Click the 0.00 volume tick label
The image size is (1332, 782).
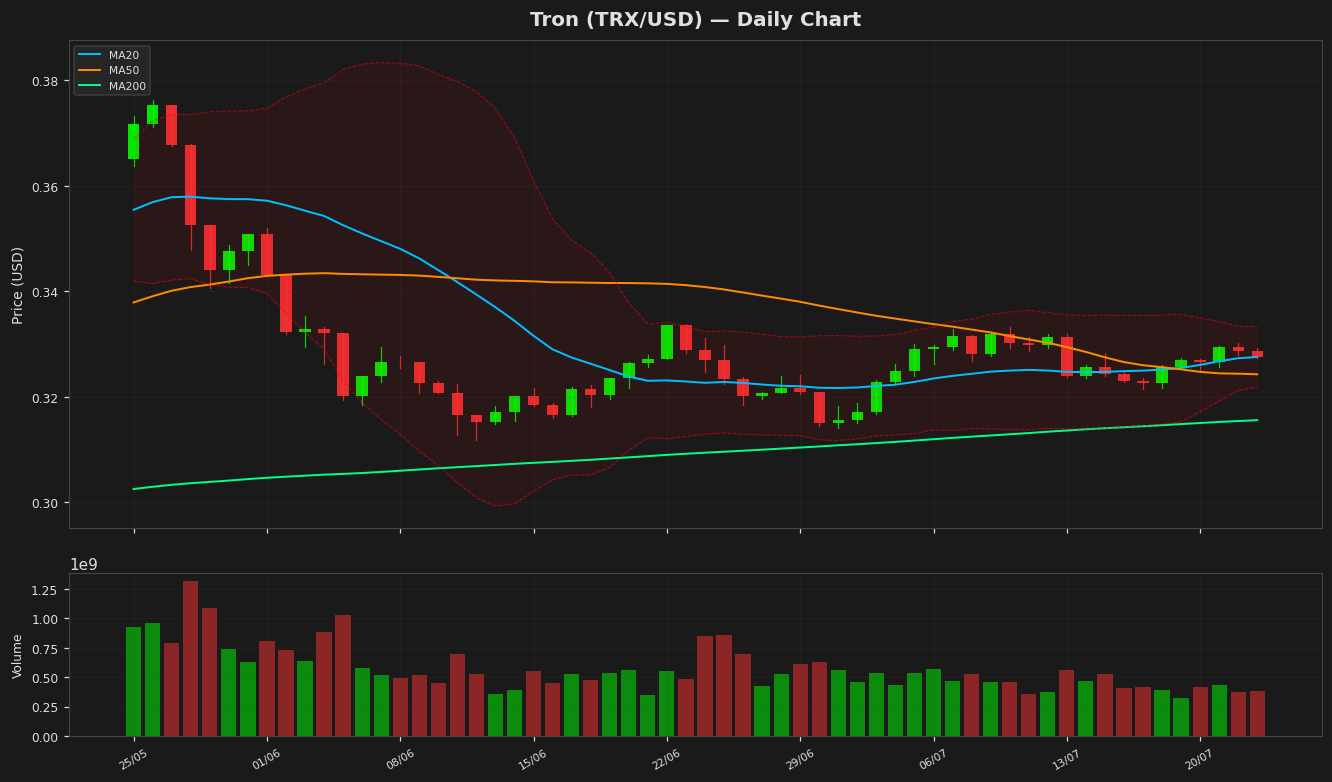click(47, 737)
